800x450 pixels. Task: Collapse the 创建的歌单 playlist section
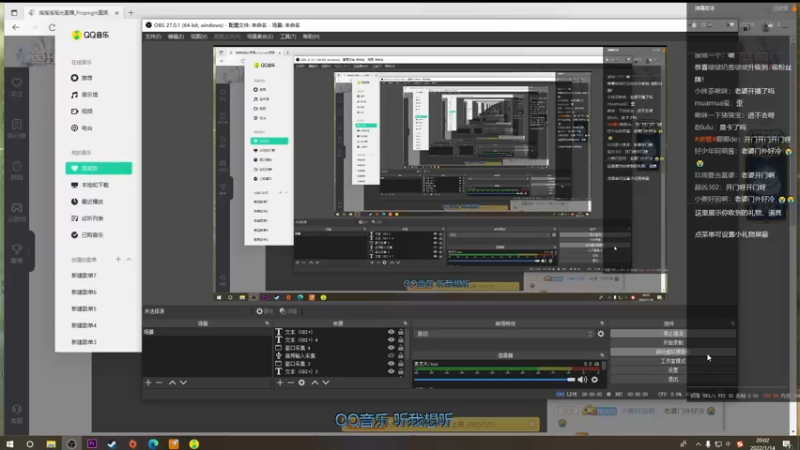pyautogui.click(x=129, y=259)
